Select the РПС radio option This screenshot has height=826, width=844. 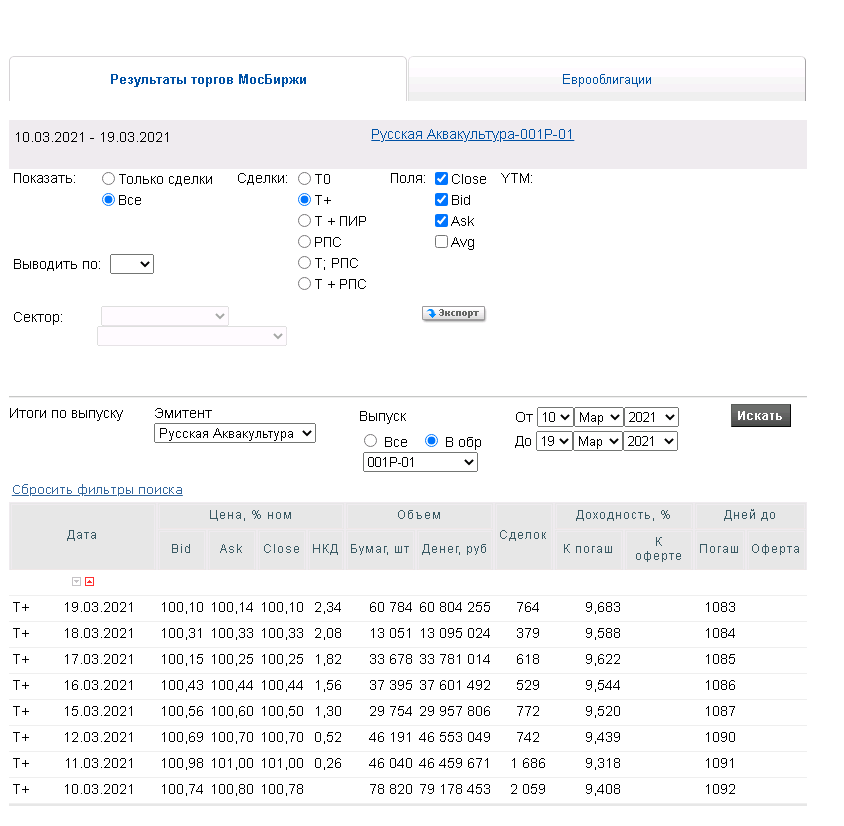[x=304, y=242]
